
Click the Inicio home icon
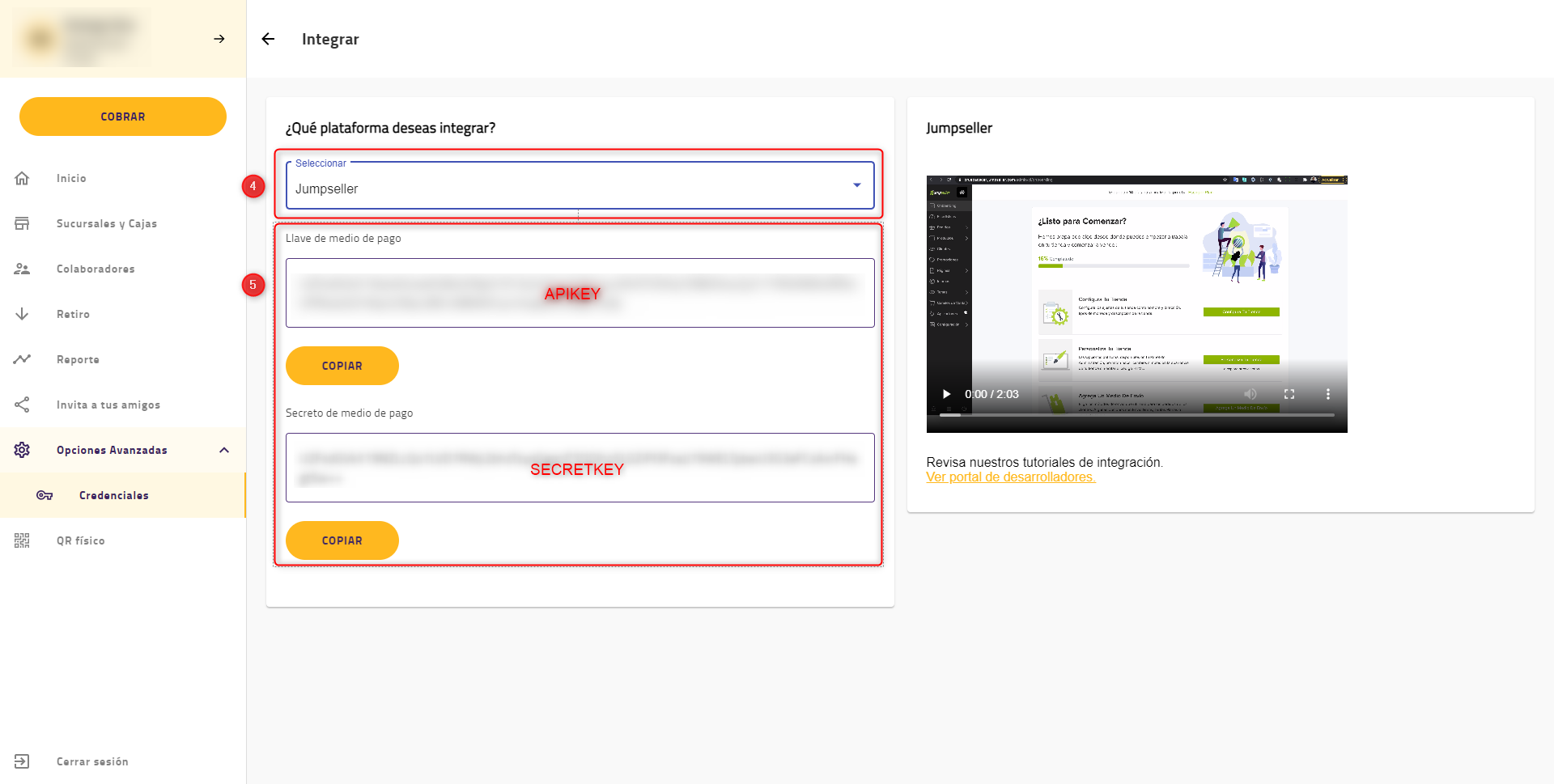coord(22,178)
